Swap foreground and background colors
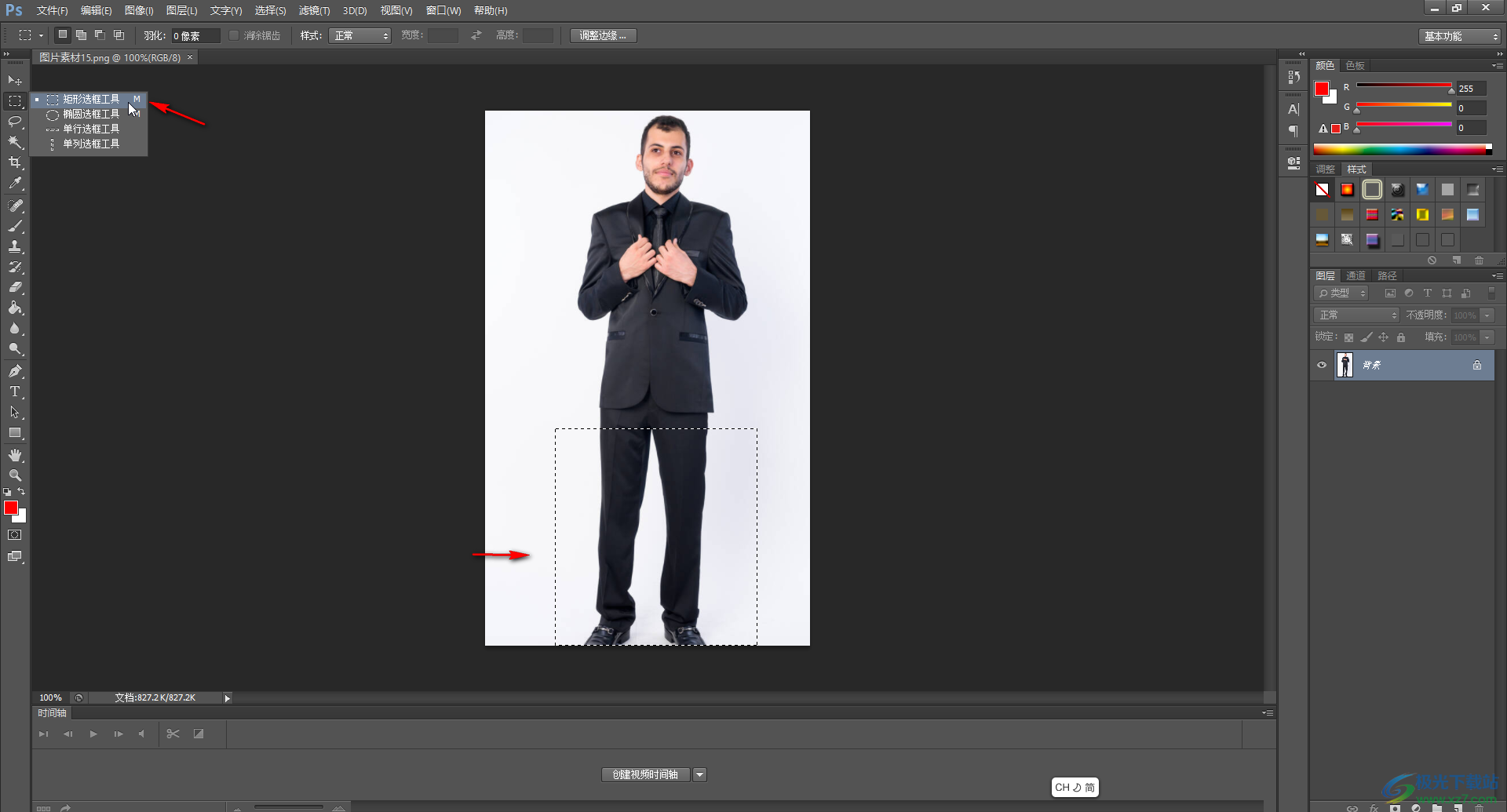The height and width of the screenshot is (812, 1507). click(22, 492)
